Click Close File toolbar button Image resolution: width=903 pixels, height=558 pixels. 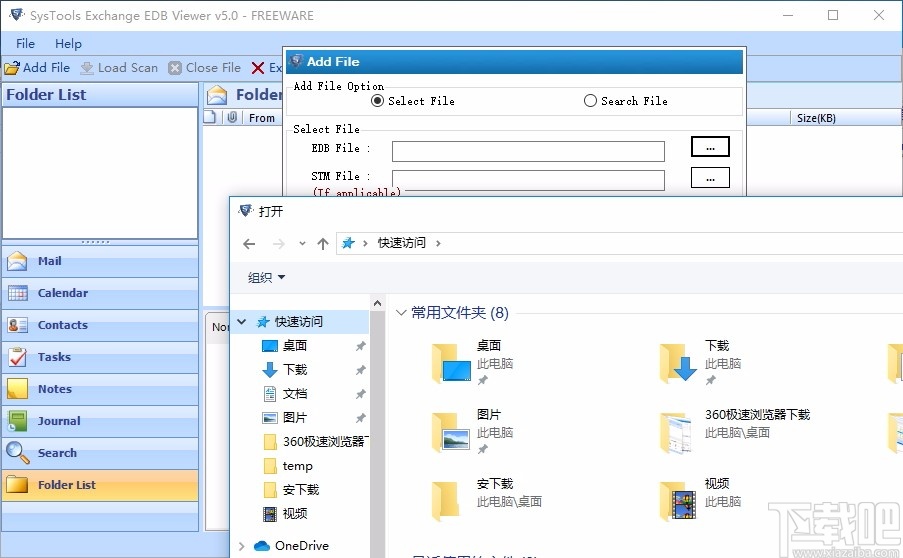[204, 68]
